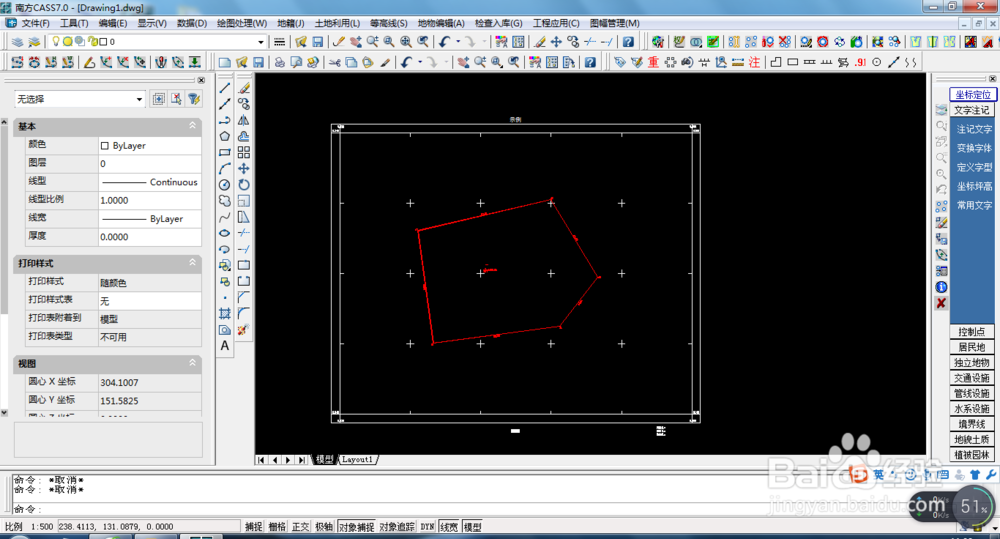Click the printer Plot icon
This screenshot has width=1000, height=539.
[279, 63]
